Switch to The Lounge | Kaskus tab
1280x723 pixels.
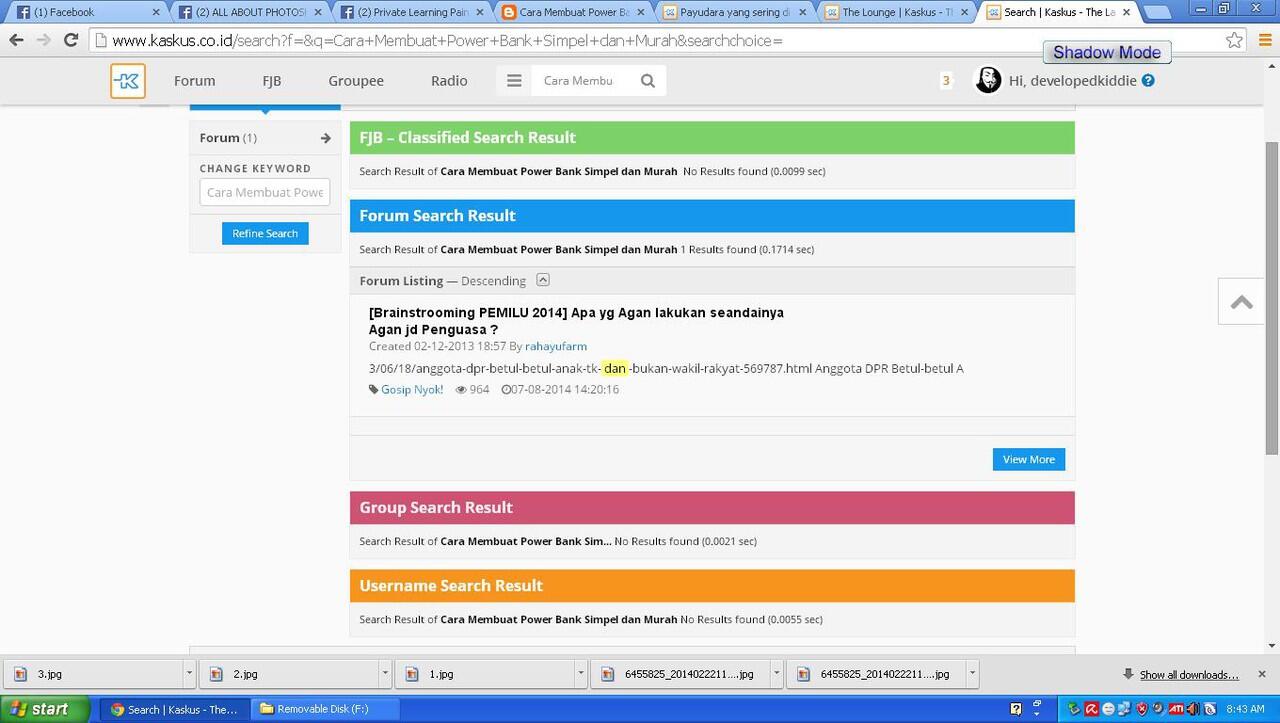[895, 12]
